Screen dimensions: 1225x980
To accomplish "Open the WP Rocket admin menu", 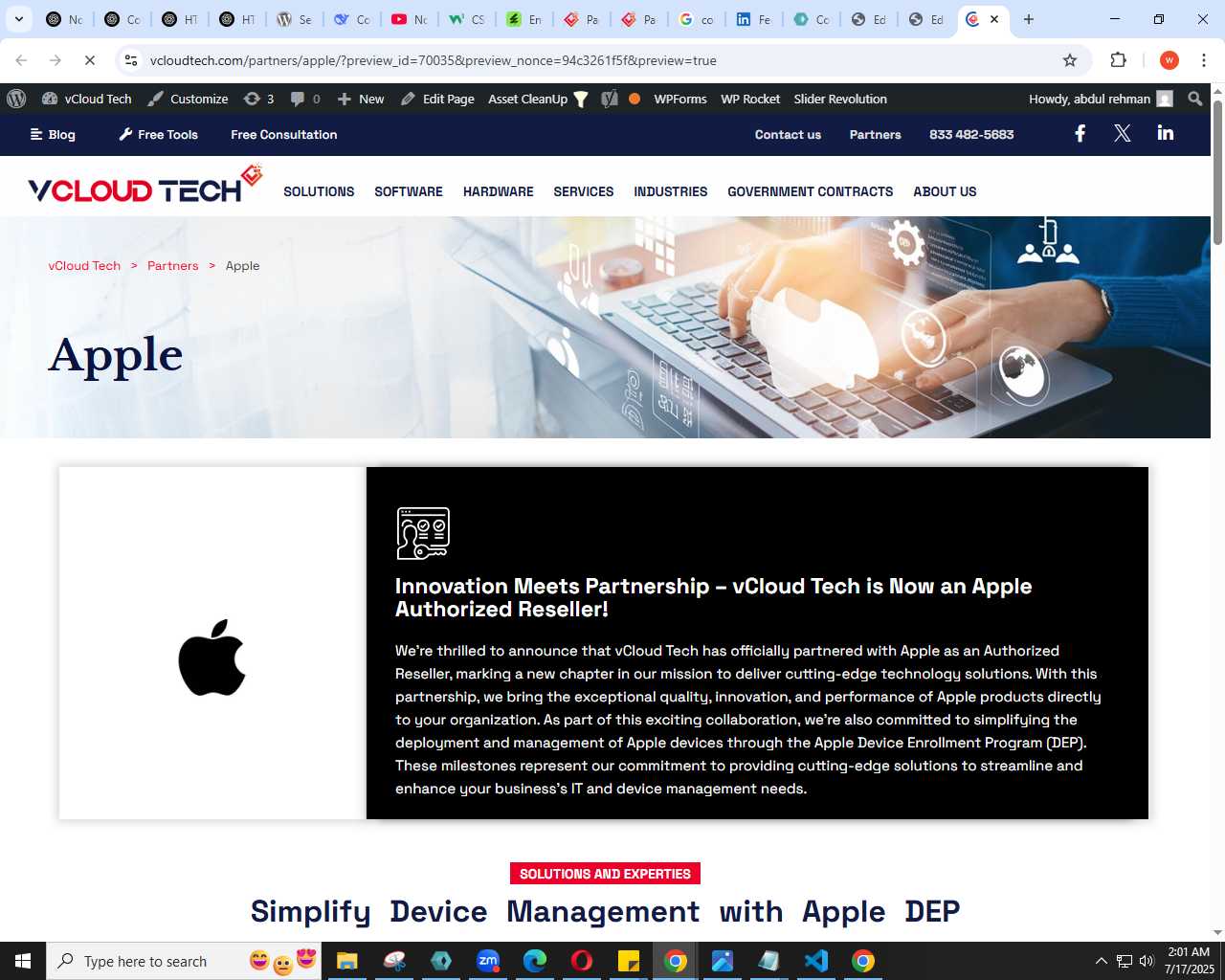I will 750,99.
